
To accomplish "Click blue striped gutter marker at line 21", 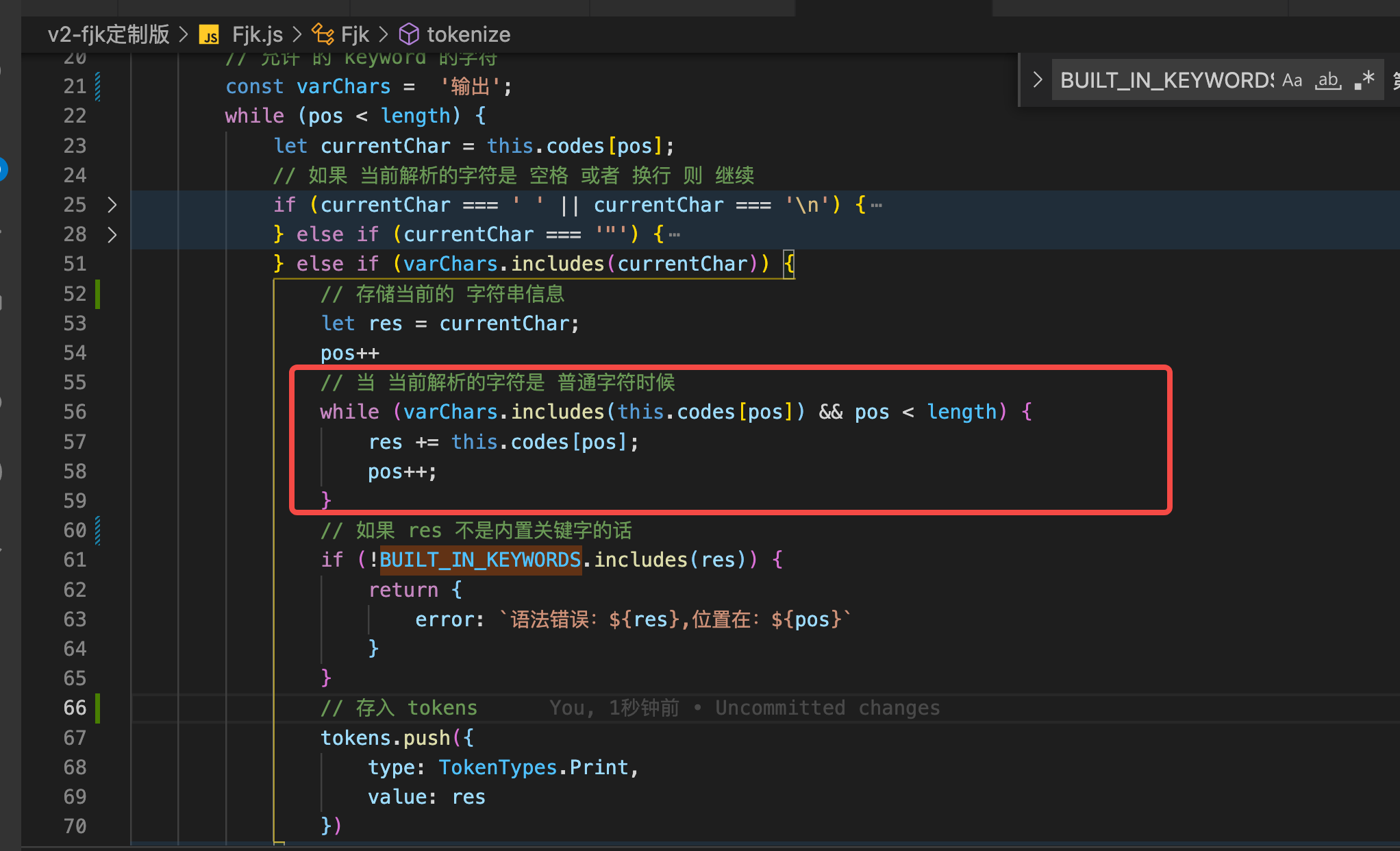I will click(x=97, y=86).
